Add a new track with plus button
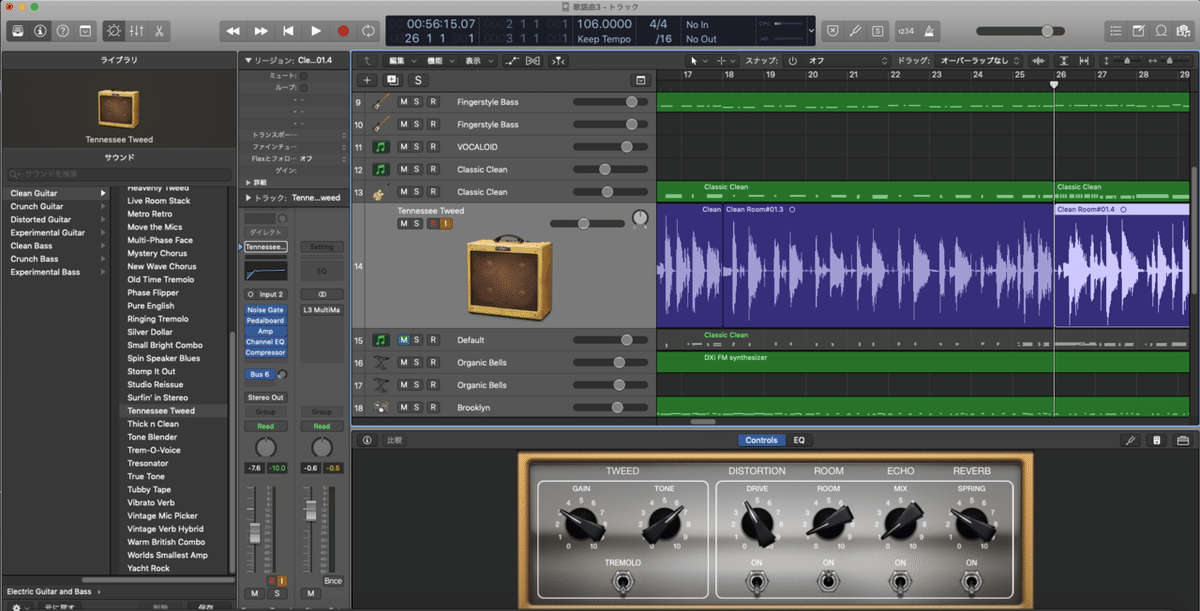This screenshot has height=611, width=1200. tap(367, 80)
